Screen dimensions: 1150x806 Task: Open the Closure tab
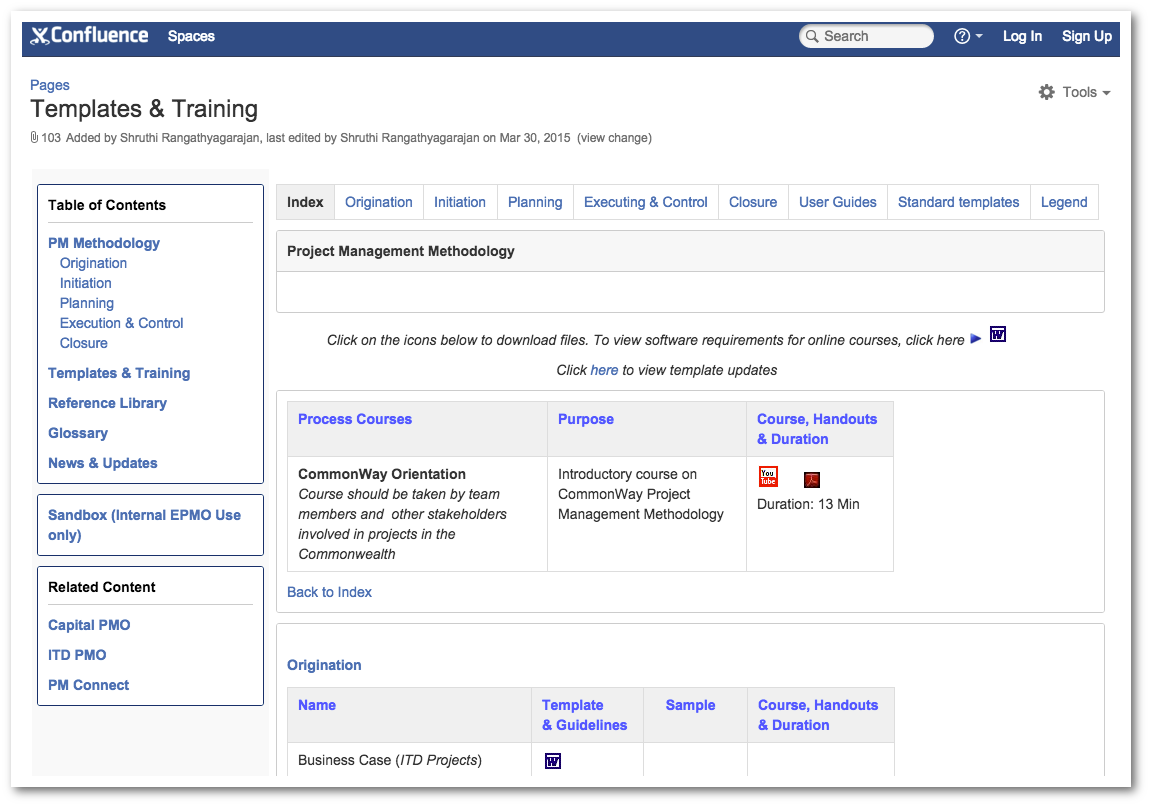[752, 202]
